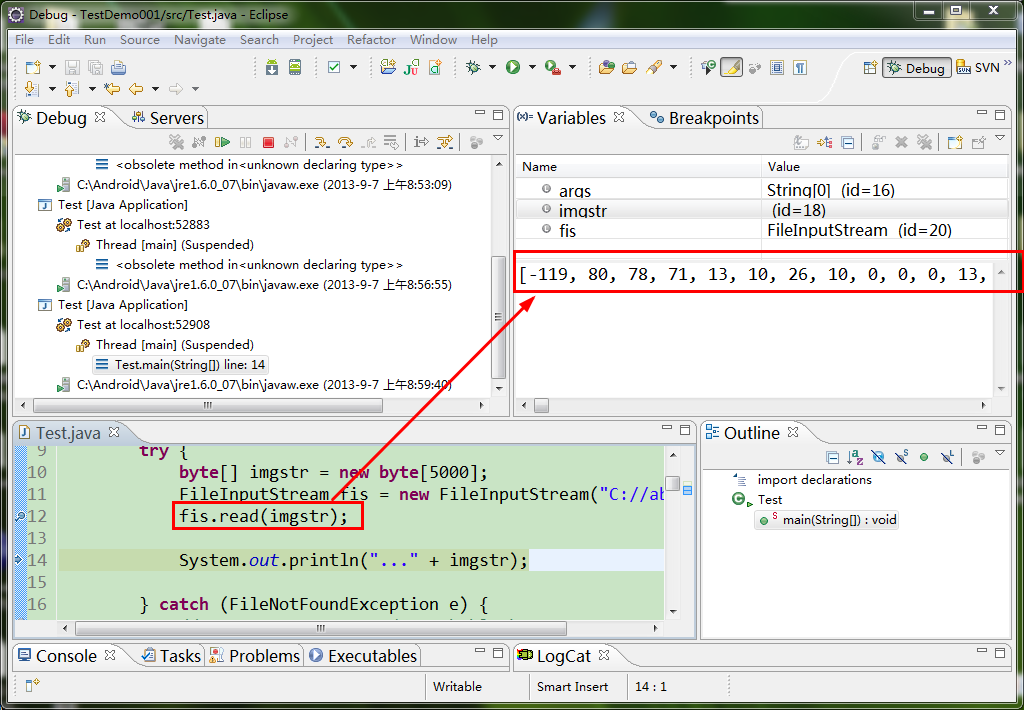The image size is (1024, 710).
Task: Click the Open Type icon in toolbar
Action: tap(607, 67)
